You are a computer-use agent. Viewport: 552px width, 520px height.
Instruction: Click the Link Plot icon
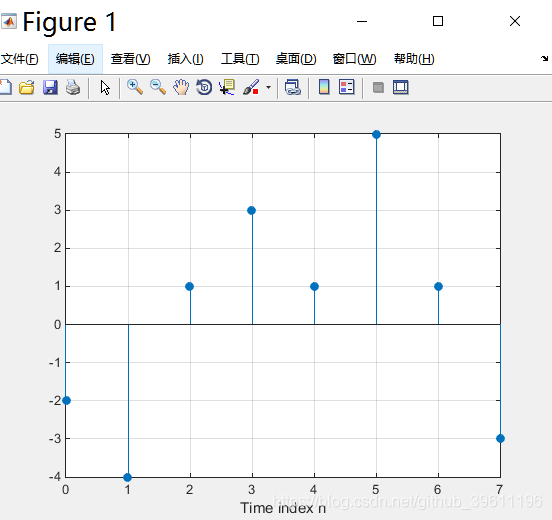[x=293, y=87]
